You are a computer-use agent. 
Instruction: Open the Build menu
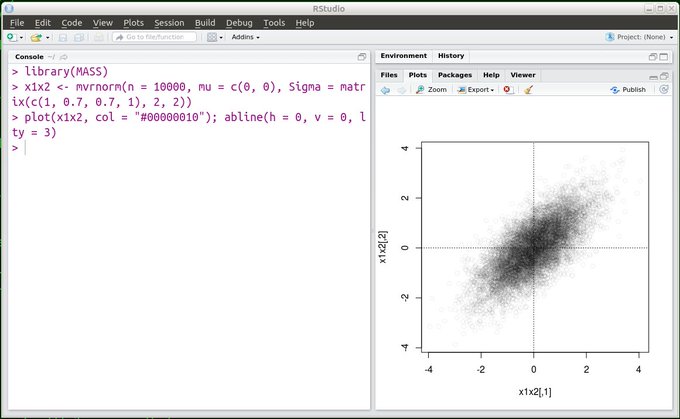[x=205, y=23]
